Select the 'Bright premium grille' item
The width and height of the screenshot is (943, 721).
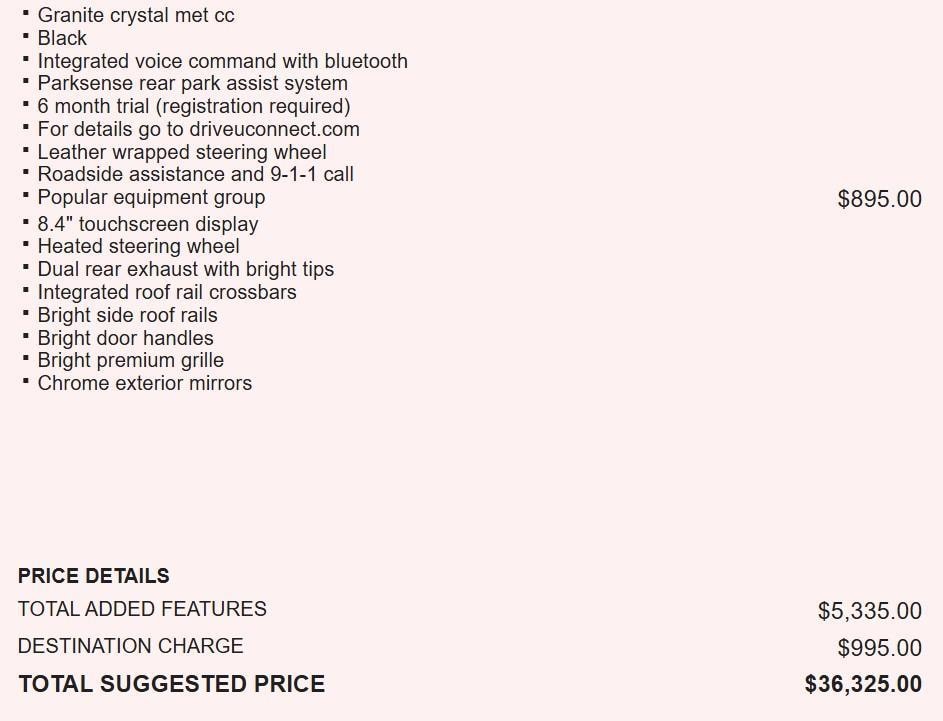pos(130,360)
